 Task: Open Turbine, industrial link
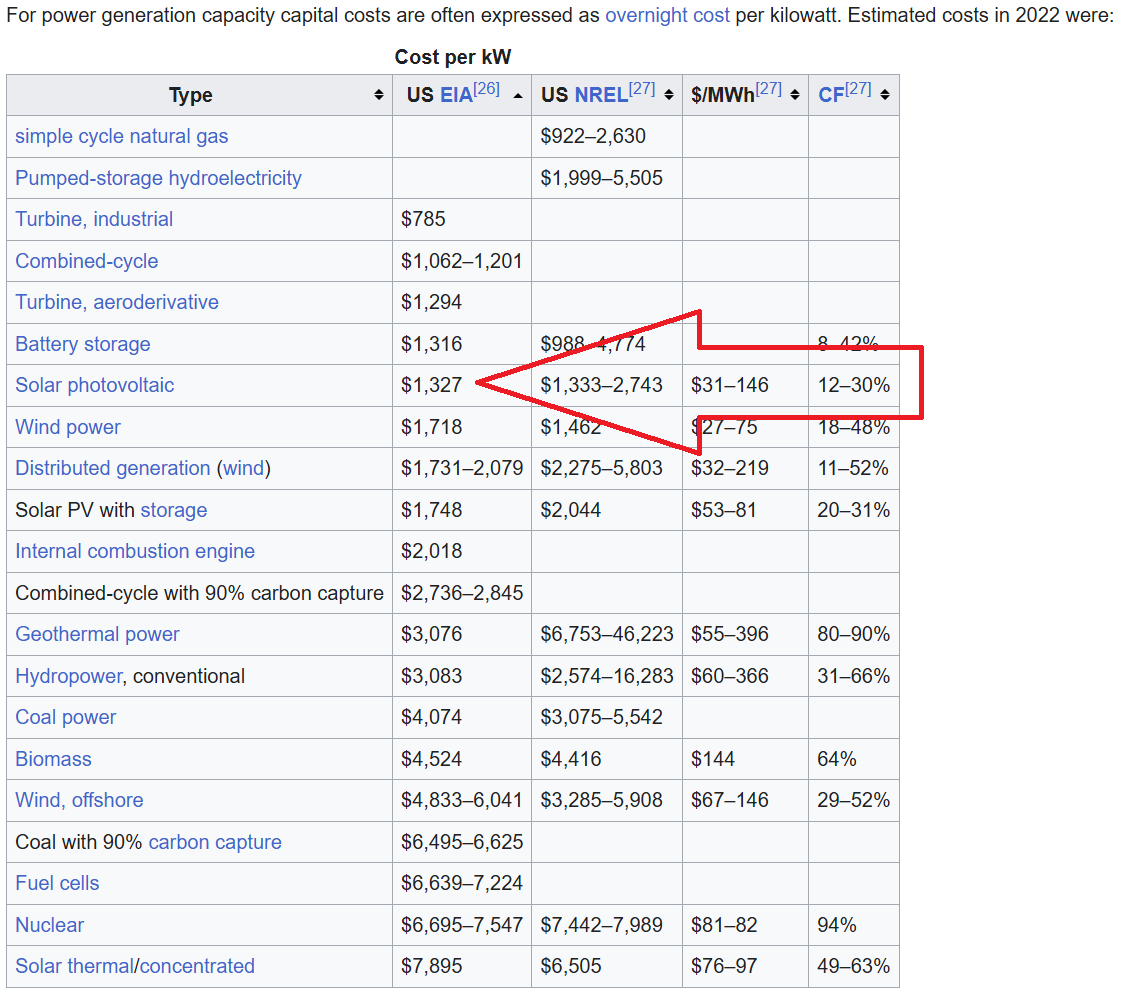pos(95,219)
